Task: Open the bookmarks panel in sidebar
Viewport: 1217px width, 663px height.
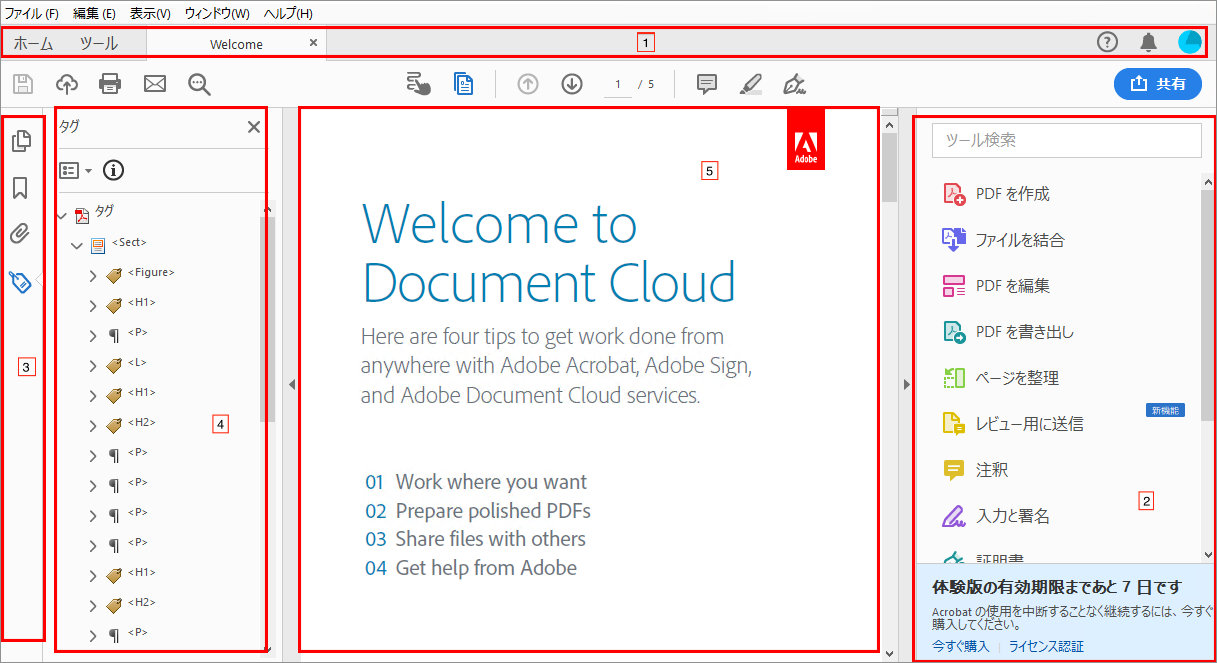Action: pyautogui.click(x=20, y=188)
